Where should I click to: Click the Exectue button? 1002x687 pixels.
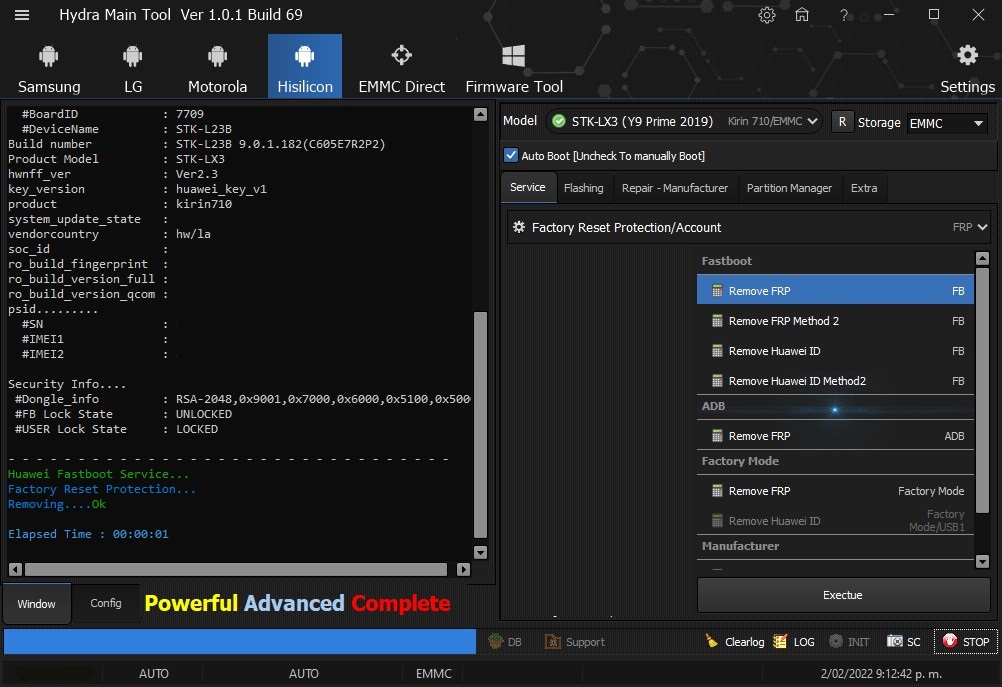(x=843, y=595)
